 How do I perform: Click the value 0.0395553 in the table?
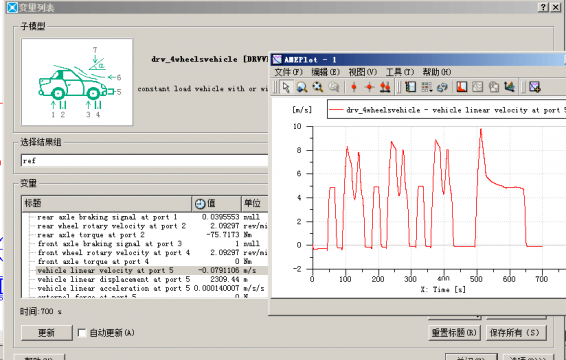pos(221,217)
